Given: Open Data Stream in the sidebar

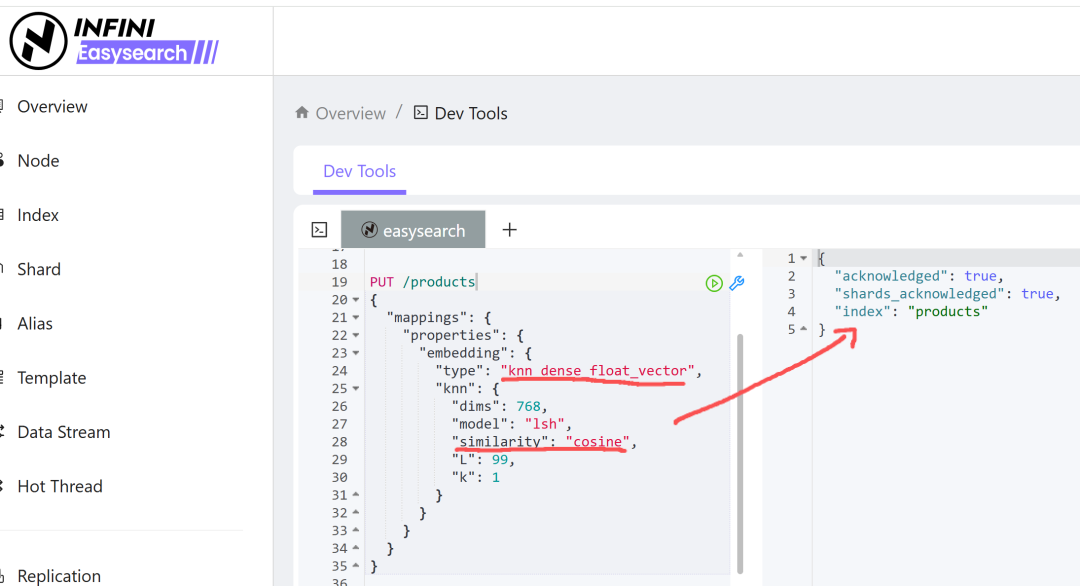Looking at the screenshot, I should coord(63,432).
